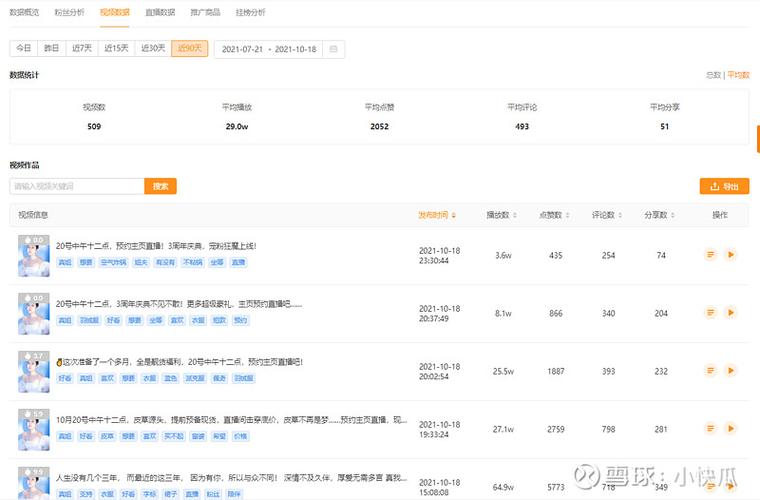This screenshot has height=500, width=760.
Task: Open the video title starting 20号中午十二点，3周年庆典
Action: click(179, 304)
